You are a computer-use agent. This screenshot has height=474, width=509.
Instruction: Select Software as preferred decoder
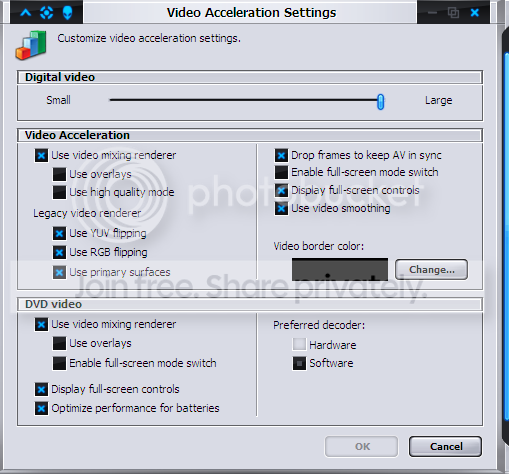coord(299,363)
